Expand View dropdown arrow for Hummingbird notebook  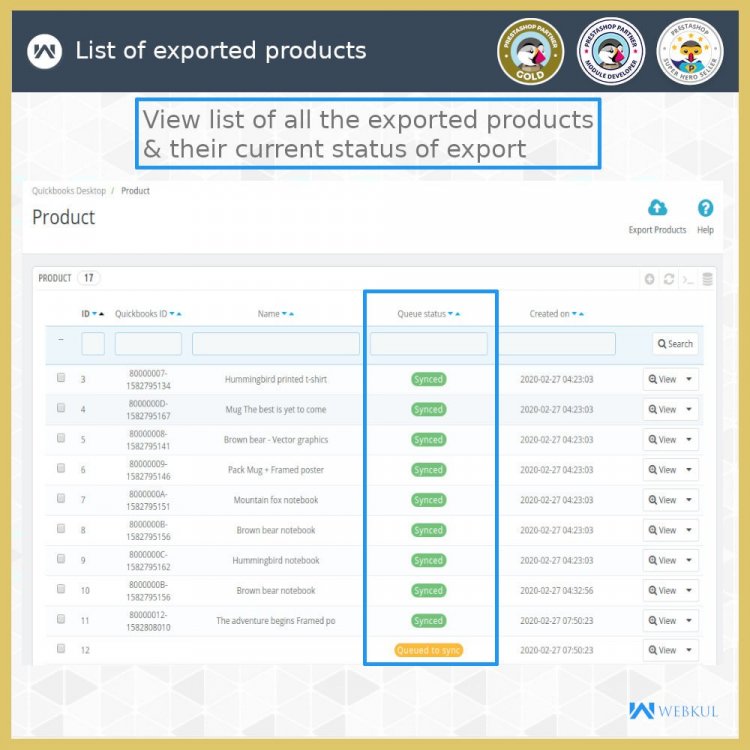pos(689,560)
